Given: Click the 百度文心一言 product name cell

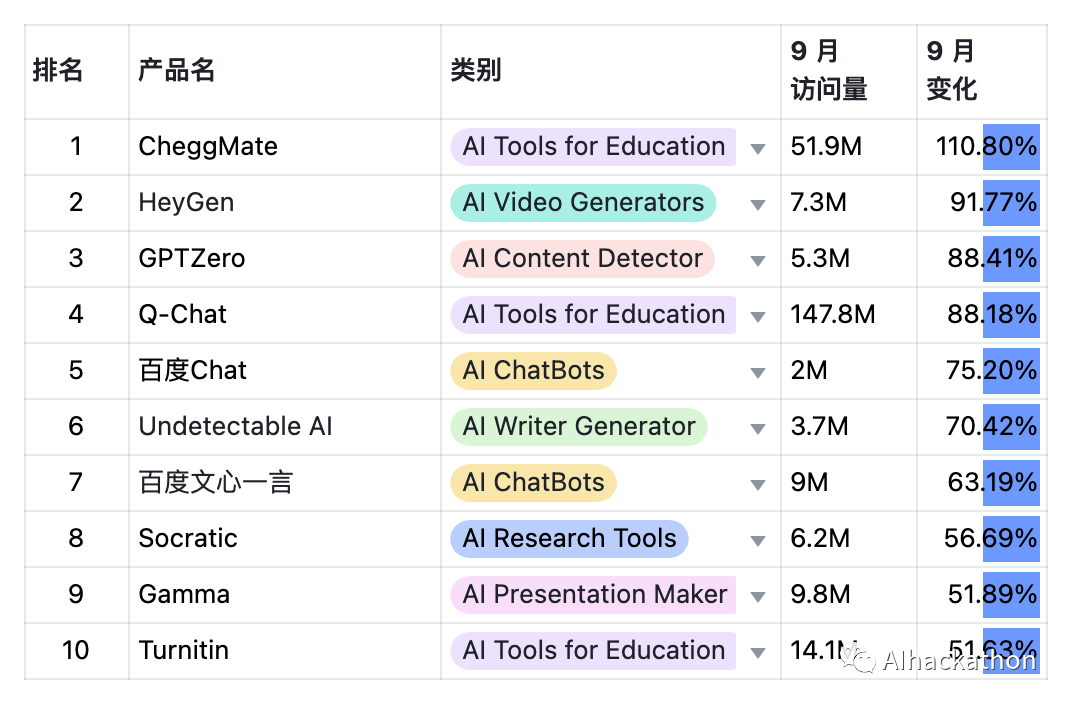Looking at the screenshot, I should click(x=284, y=483).
